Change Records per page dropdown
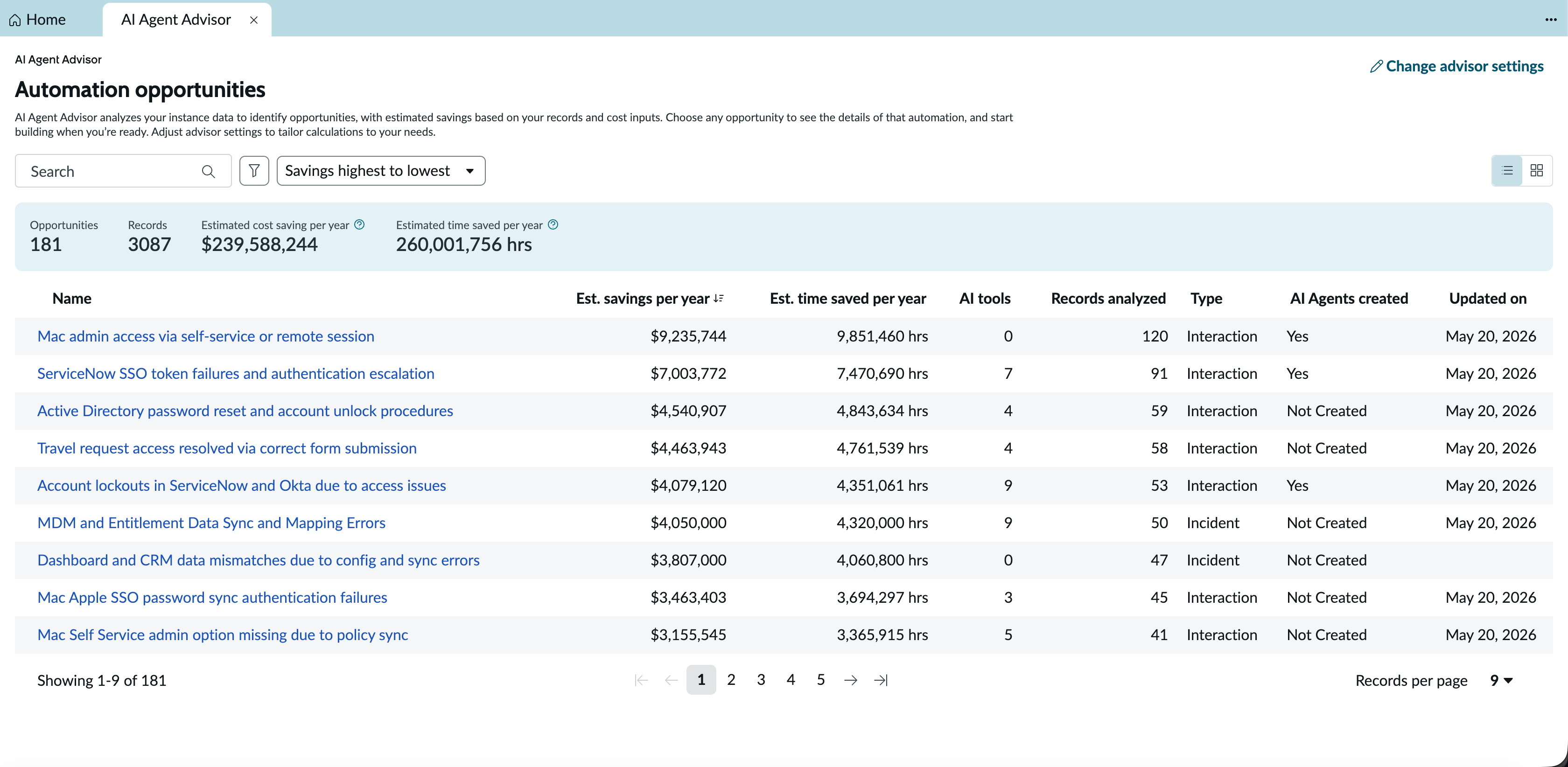Viewport: 1568px width, 767px height. coord(1501,681)
